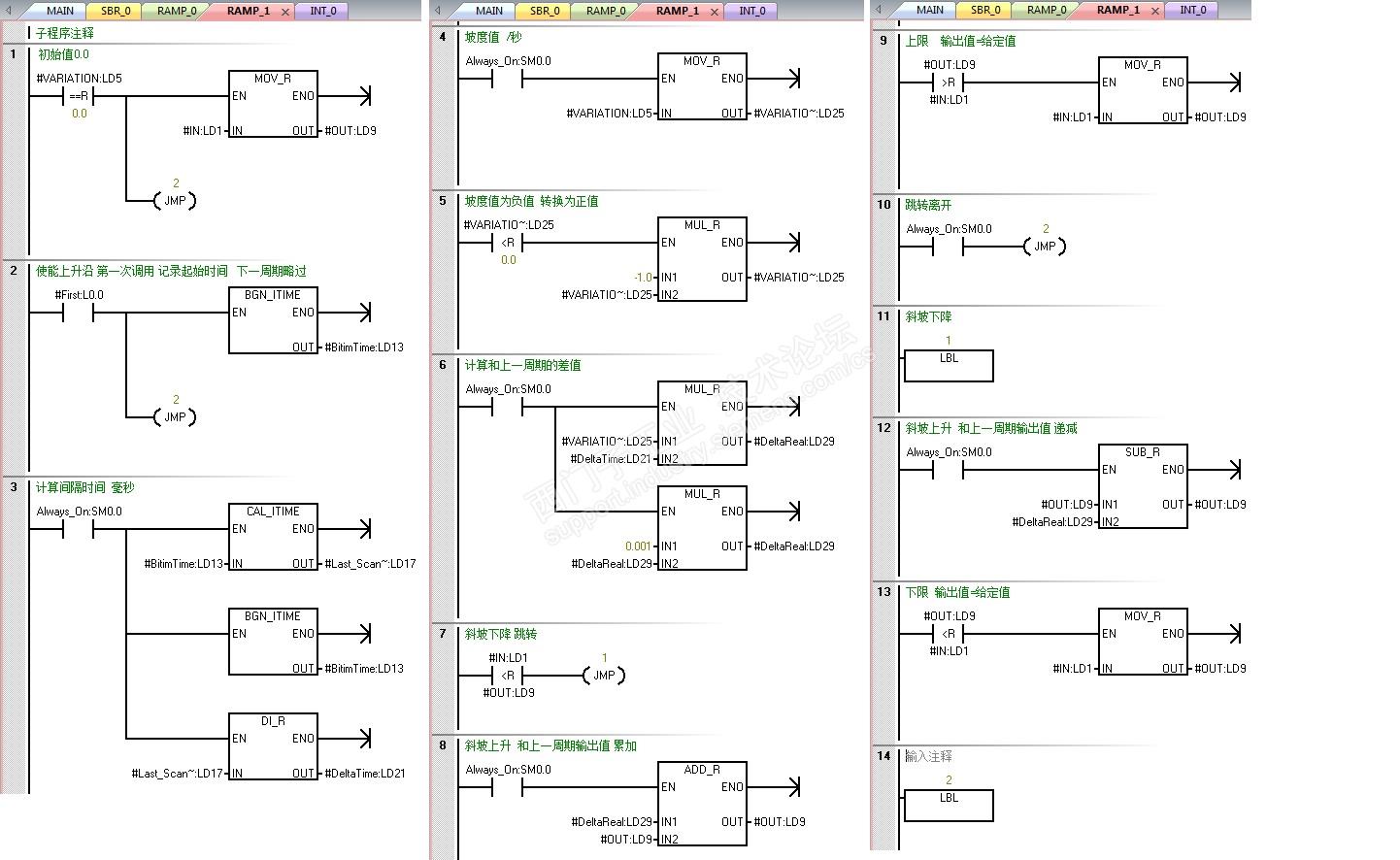1400x860 pixels.
Task: Click the 输入注释 comment field of network 14
Action: (x=929, y=756)
